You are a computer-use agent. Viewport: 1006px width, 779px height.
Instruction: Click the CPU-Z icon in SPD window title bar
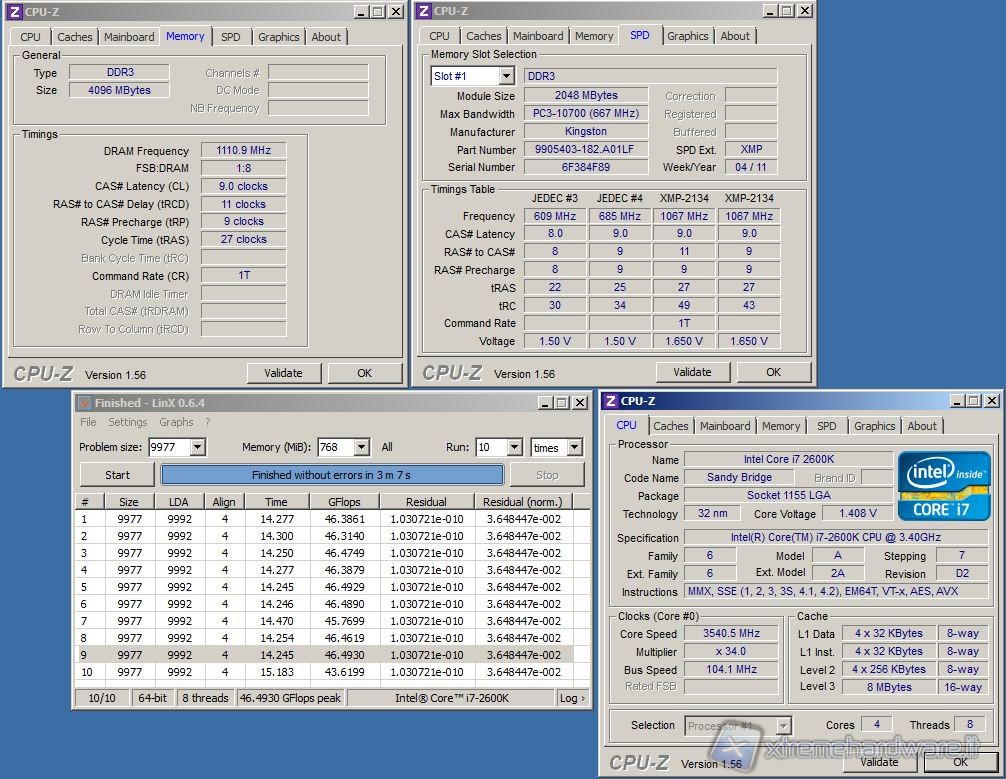(x=424, y=12)
